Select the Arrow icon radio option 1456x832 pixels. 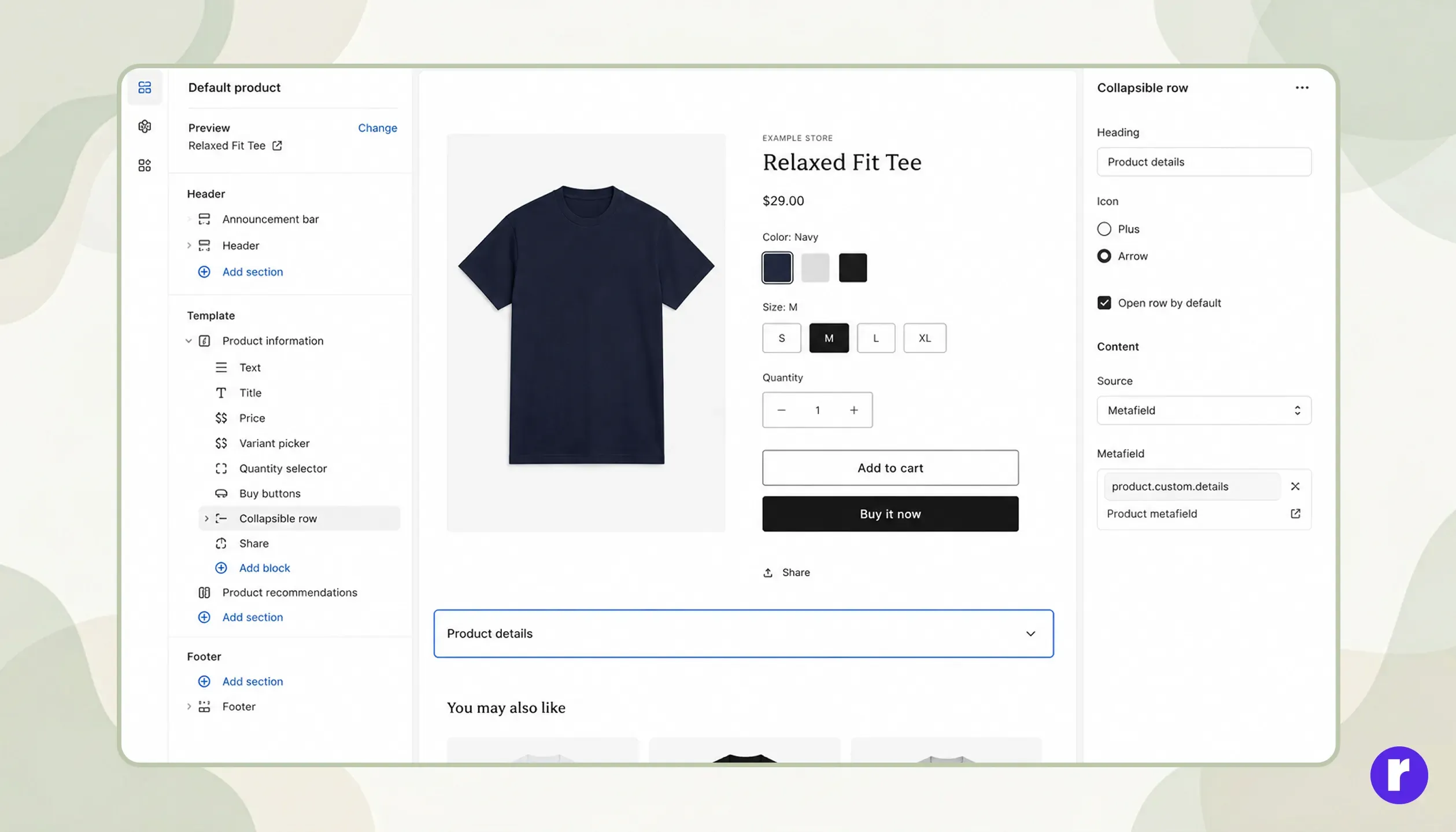[1104, 256]
